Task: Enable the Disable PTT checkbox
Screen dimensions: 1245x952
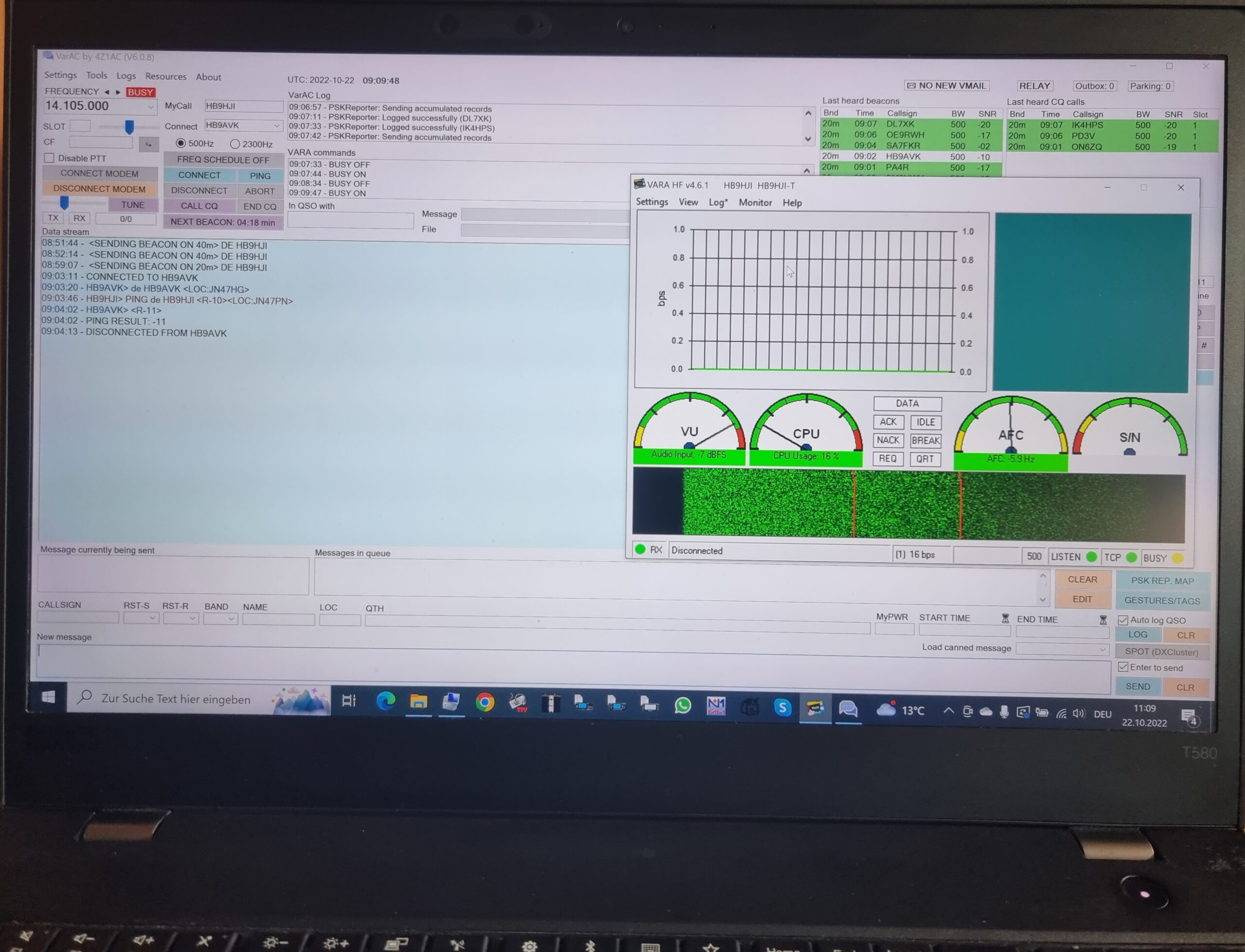Action: 49,158
